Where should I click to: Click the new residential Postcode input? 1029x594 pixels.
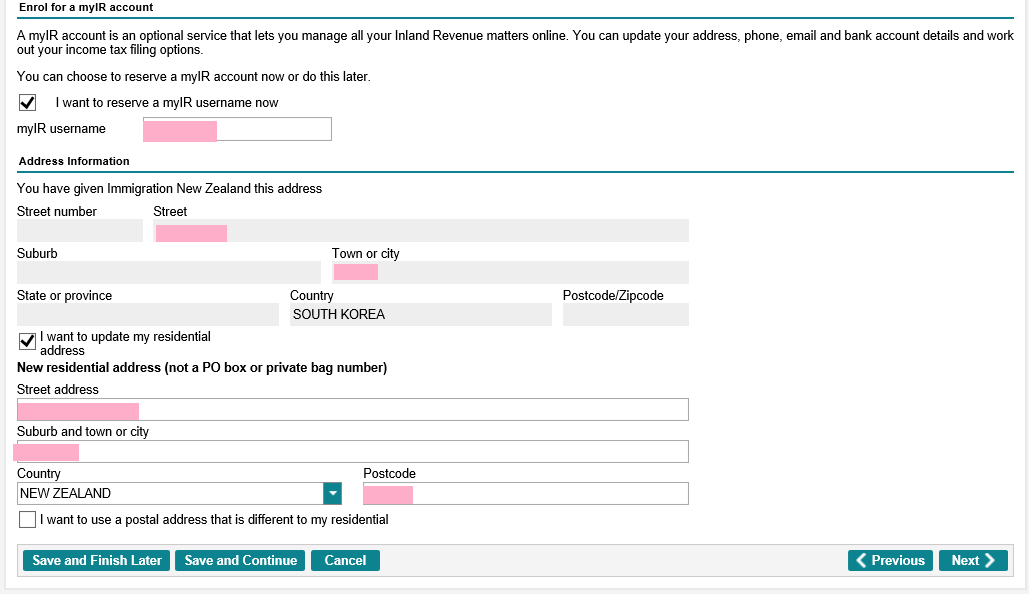coord(525,493)
